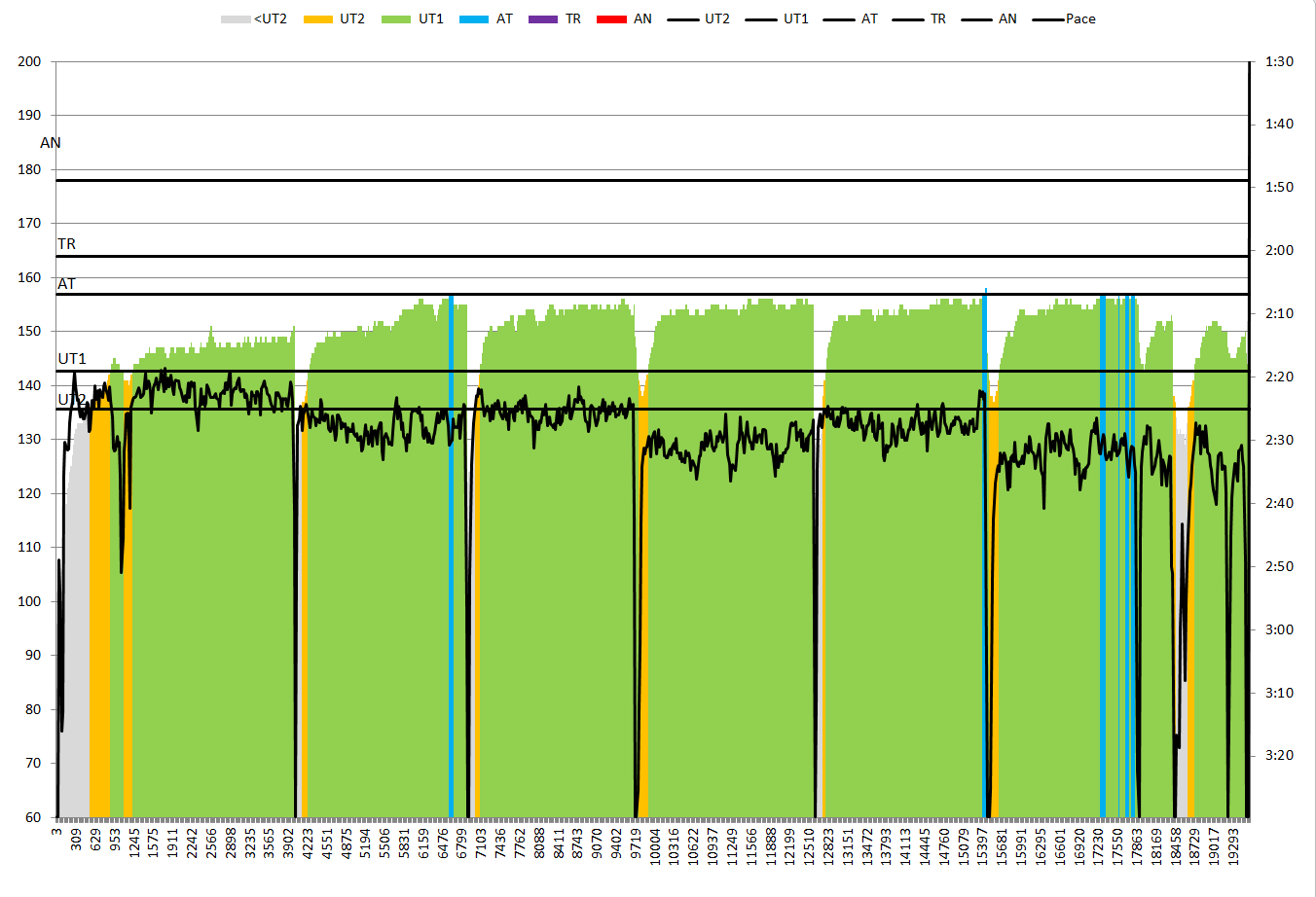Select the red AN legend swatch
The height and width of the screenshot is (897, 1316).
click(x=611, y=19)
